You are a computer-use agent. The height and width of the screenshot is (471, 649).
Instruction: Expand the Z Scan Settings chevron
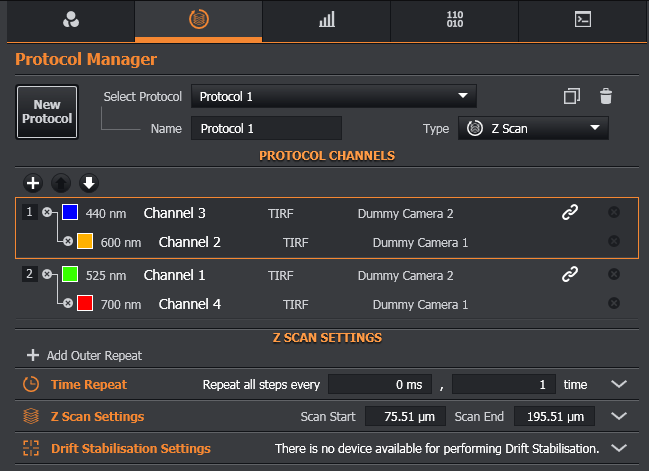coord(618,416)
